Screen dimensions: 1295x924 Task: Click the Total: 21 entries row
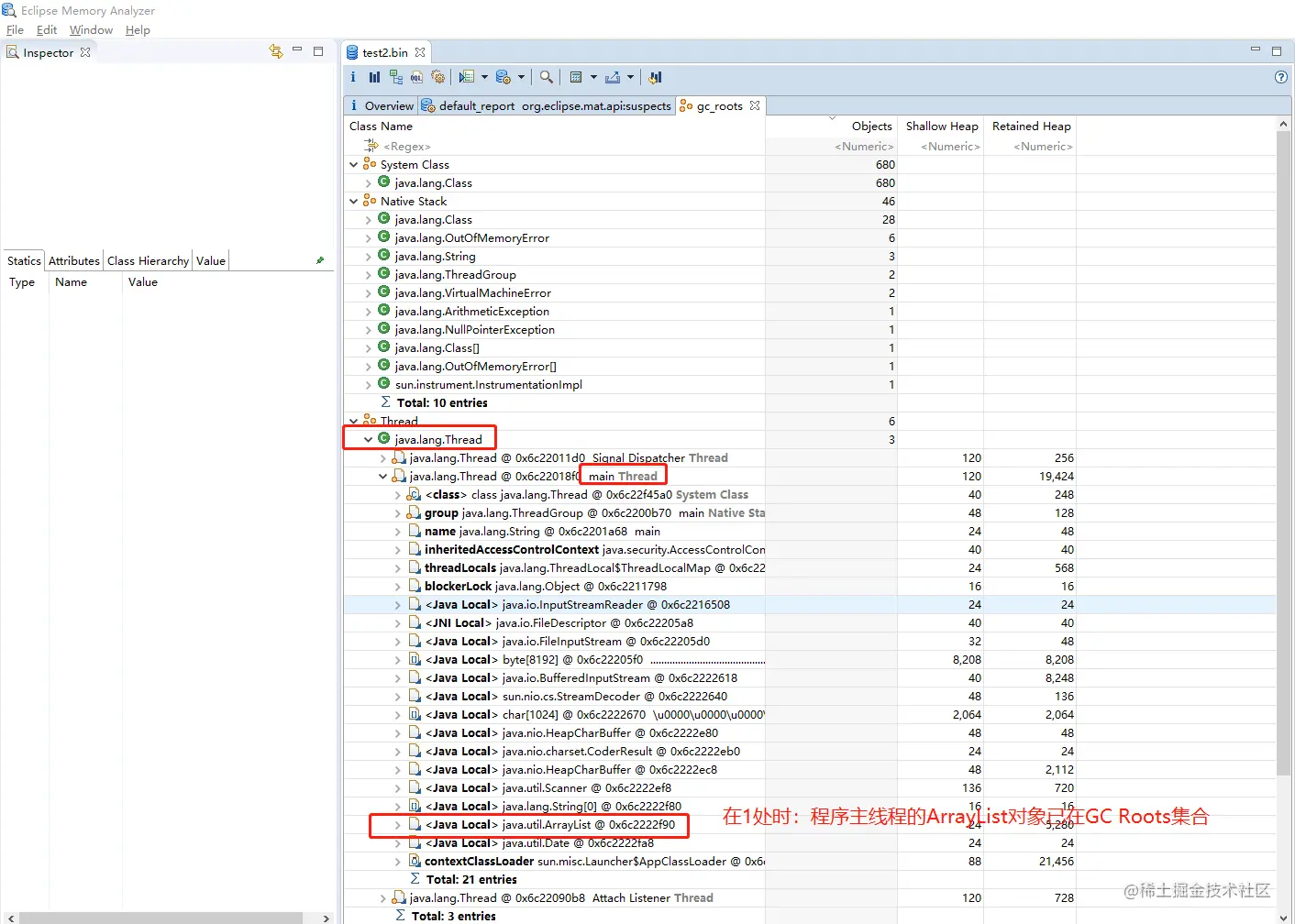coord(810,880)
